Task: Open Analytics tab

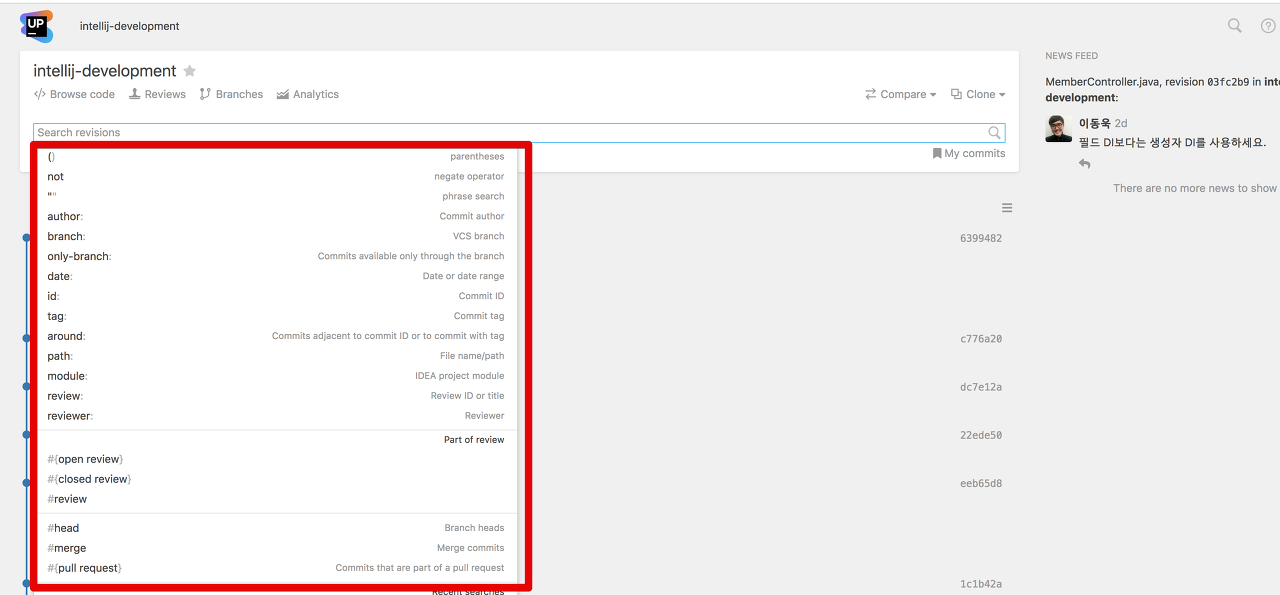Action: [308, 94]
